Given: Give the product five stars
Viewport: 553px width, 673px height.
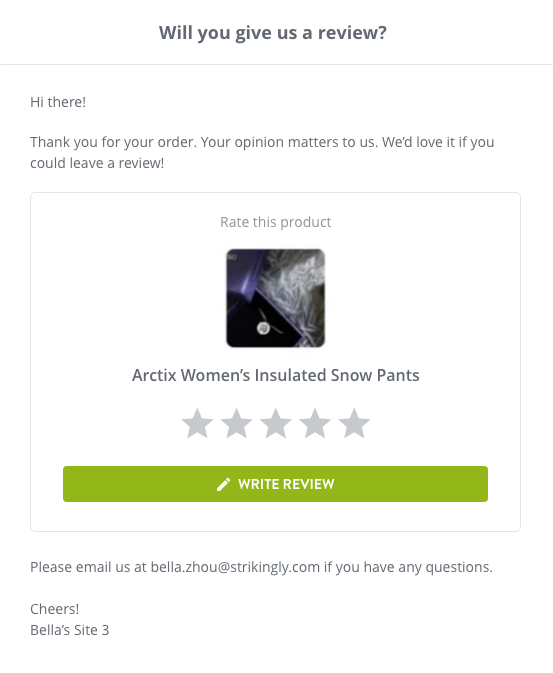Looking at the screenshot, I should tap(354, 423).
